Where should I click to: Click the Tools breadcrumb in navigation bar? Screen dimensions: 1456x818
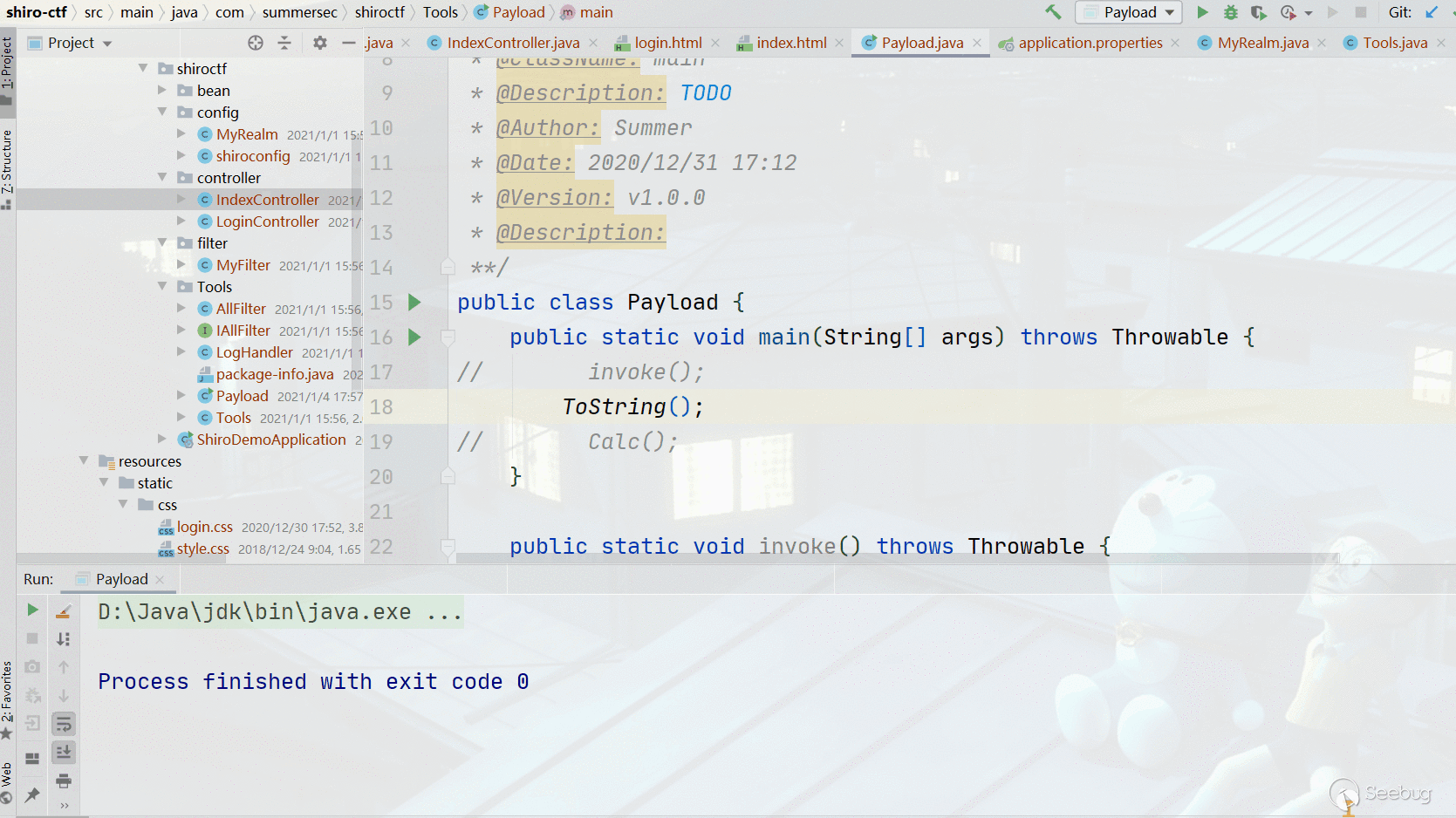coord(440,12)
